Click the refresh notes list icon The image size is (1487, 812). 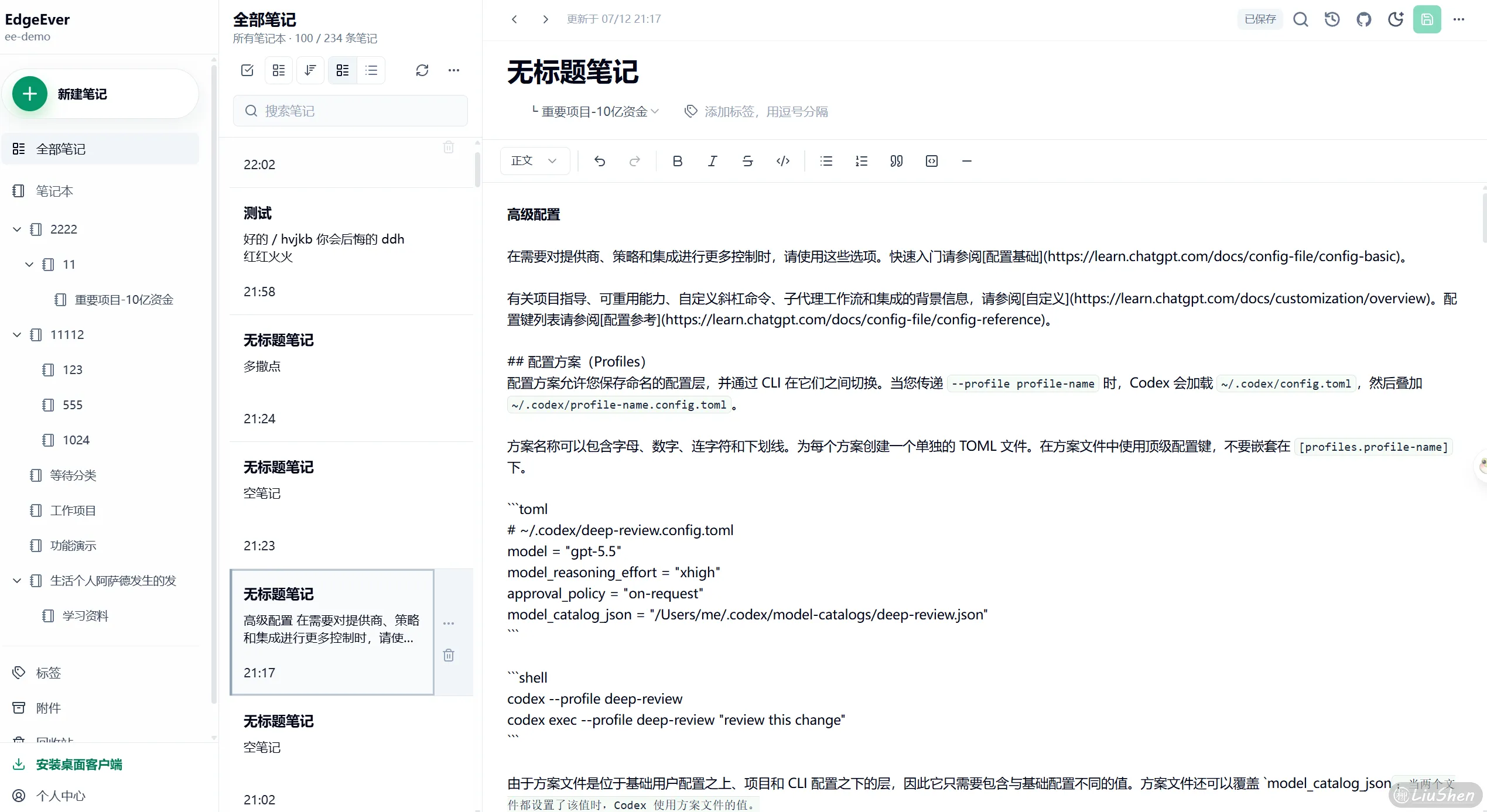(422, 70)
